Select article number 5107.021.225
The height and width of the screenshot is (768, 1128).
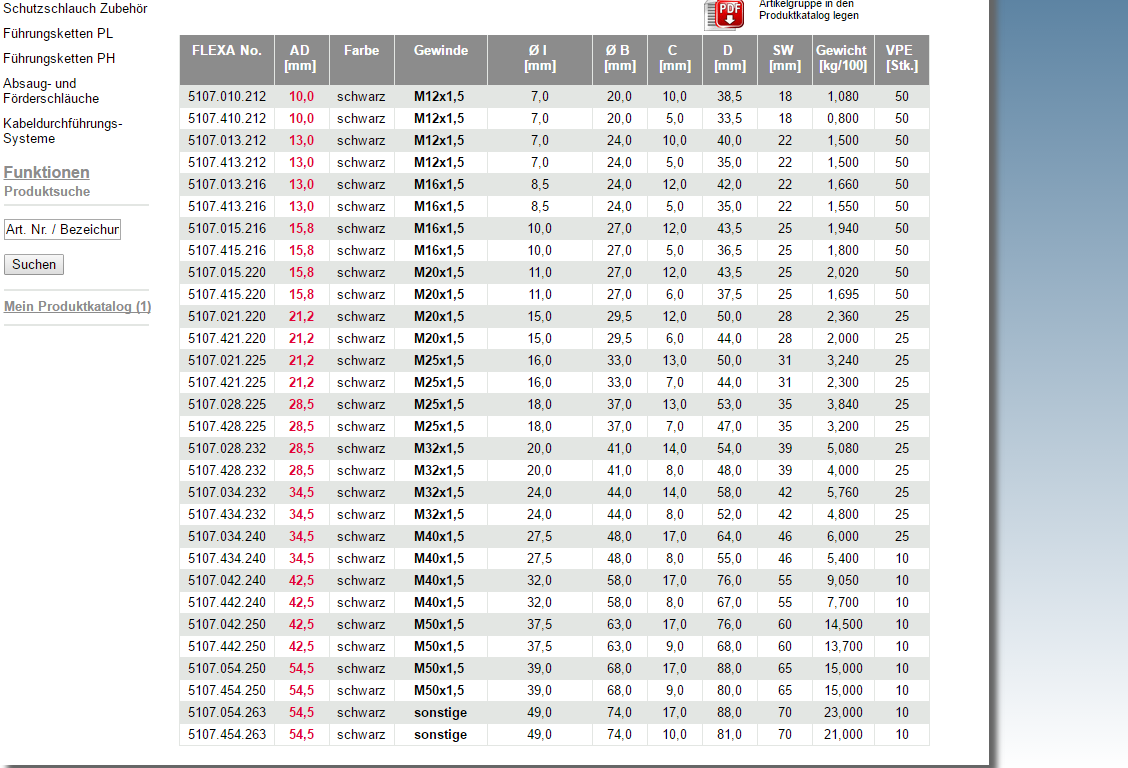(x=227, y=360)
